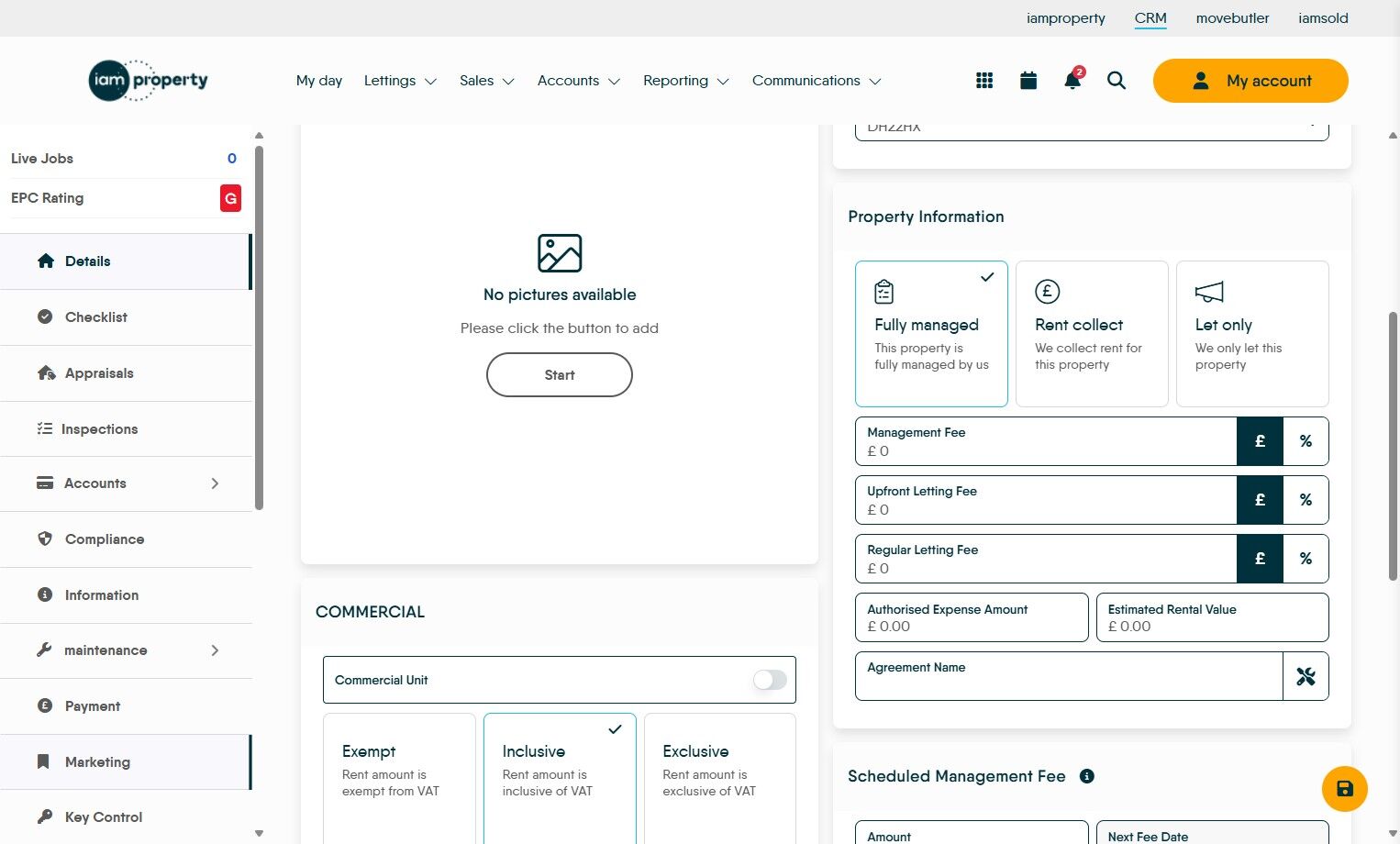Click the sidebar scroll-down arrow
This screenshot has width=1400, height=844.
tap(259, 833)
